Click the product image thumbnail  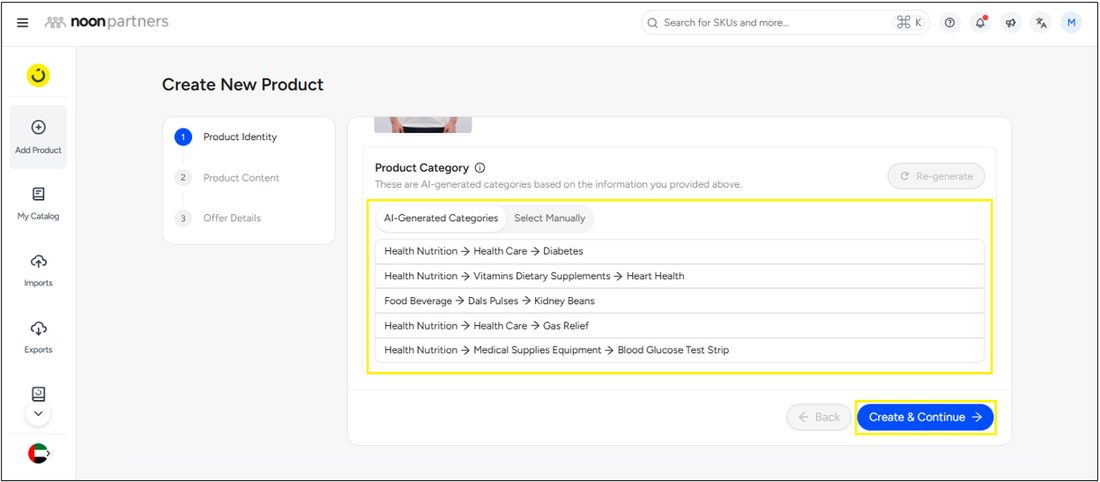pos(423,125)
